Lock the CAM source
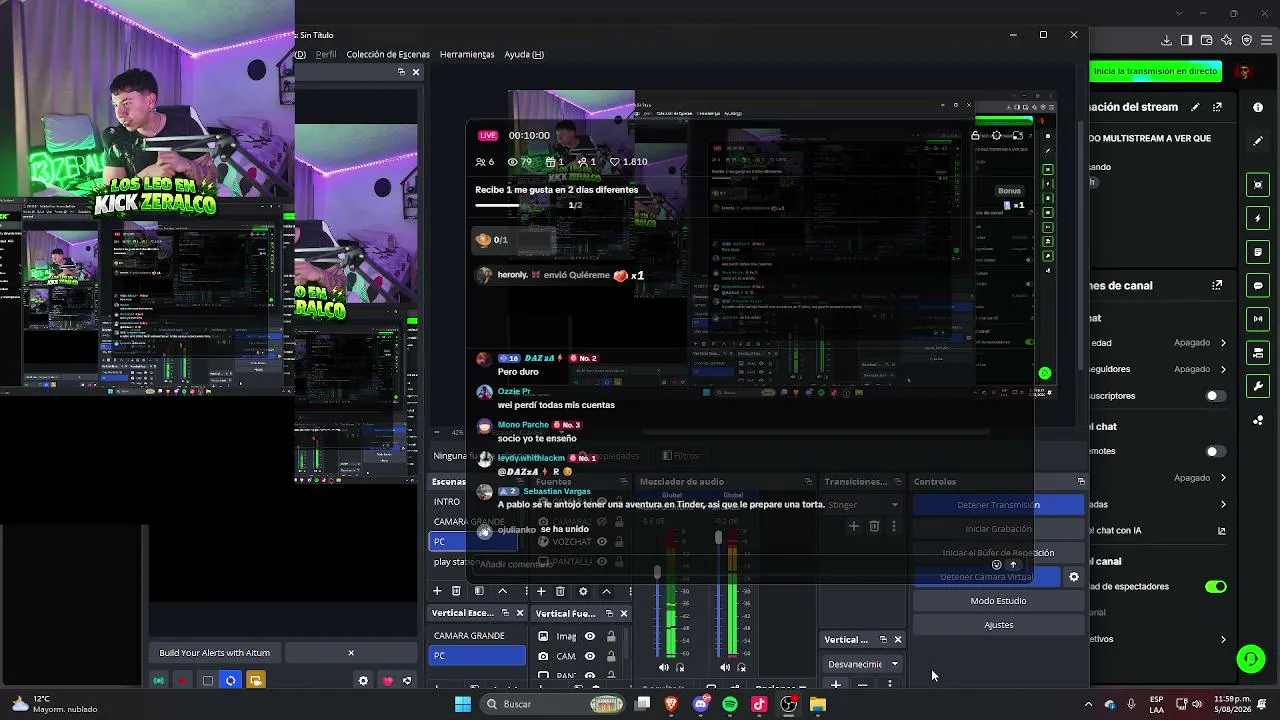The width and height of the screenshot is (1280, 720). point(611,656)
